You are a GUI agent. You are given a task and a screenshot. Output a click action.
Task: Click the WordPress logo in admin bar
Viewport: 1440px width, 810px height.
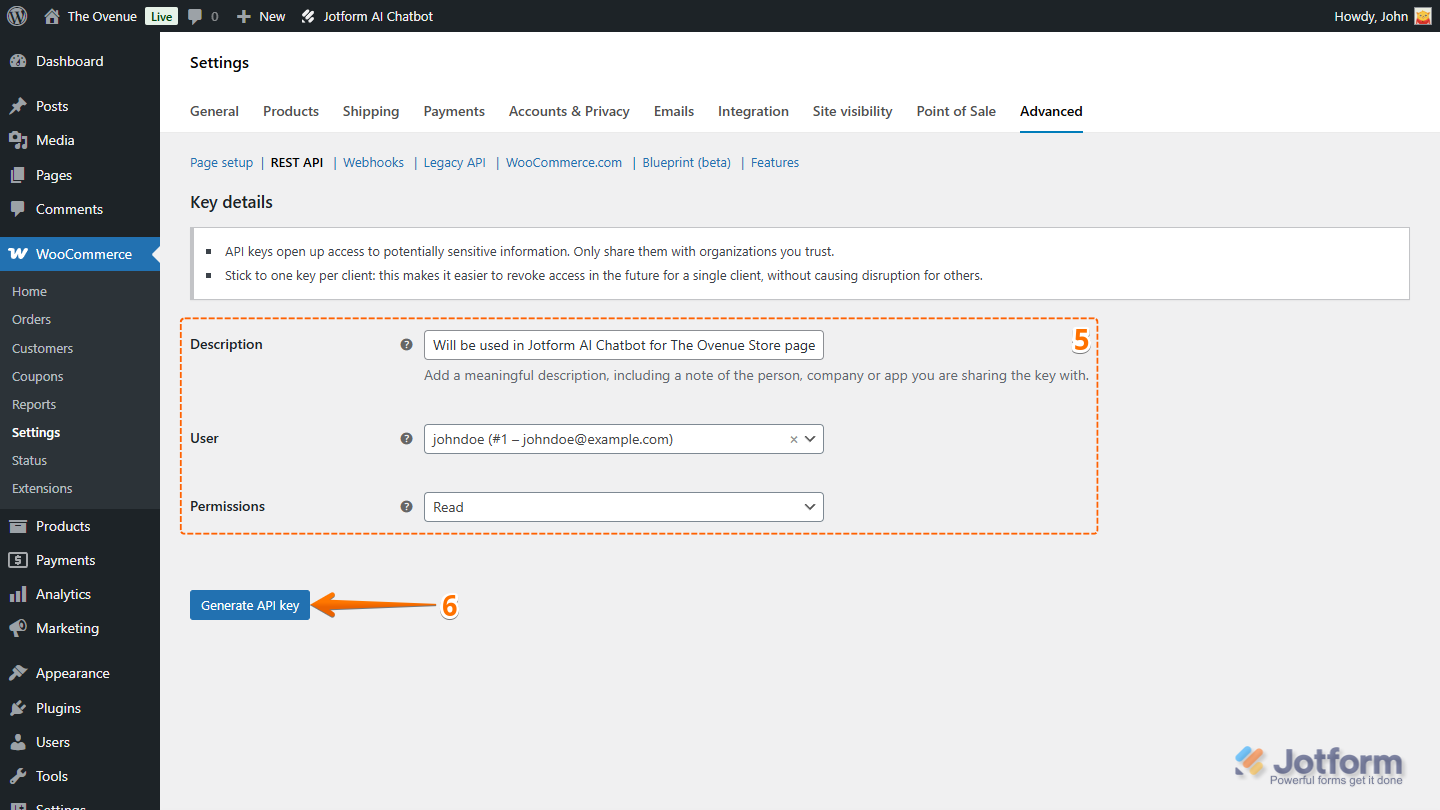16,15
